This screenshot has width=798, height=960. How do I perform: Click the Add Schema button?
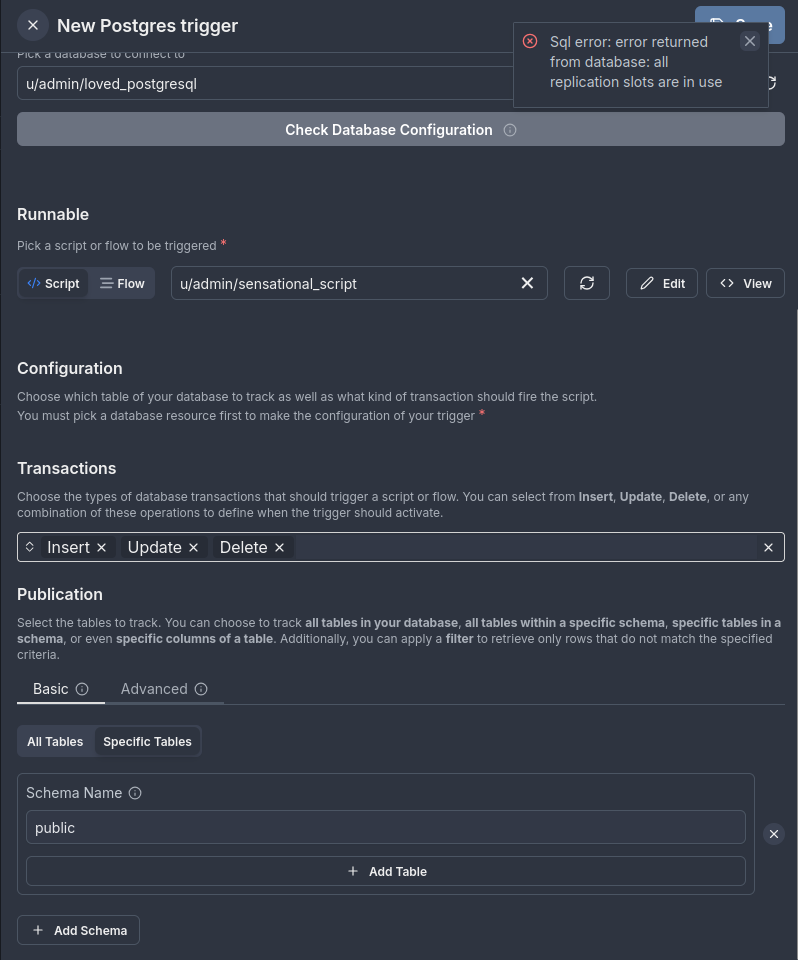(x=78, y=930)
